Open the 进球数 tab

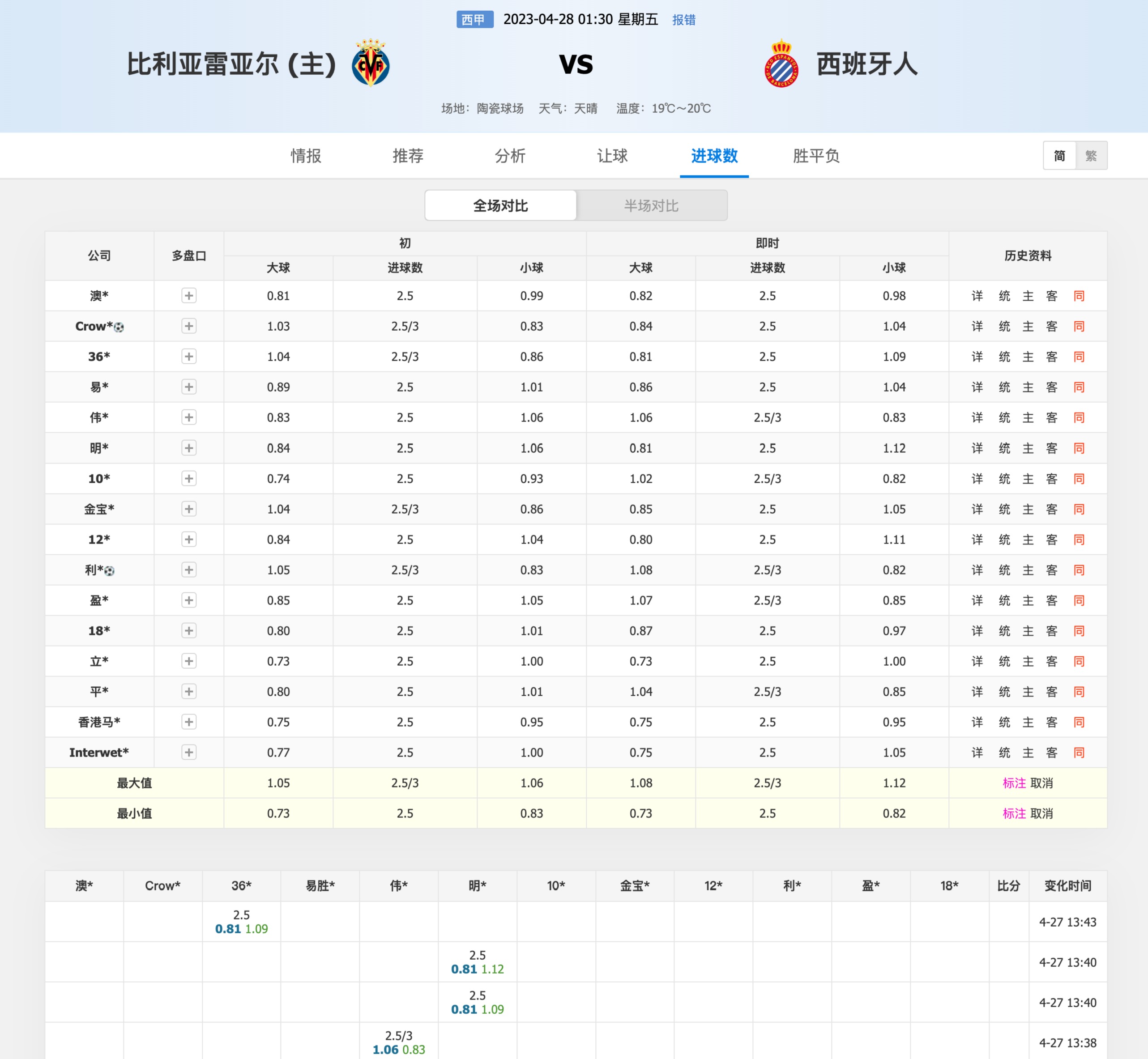[714, 156]
